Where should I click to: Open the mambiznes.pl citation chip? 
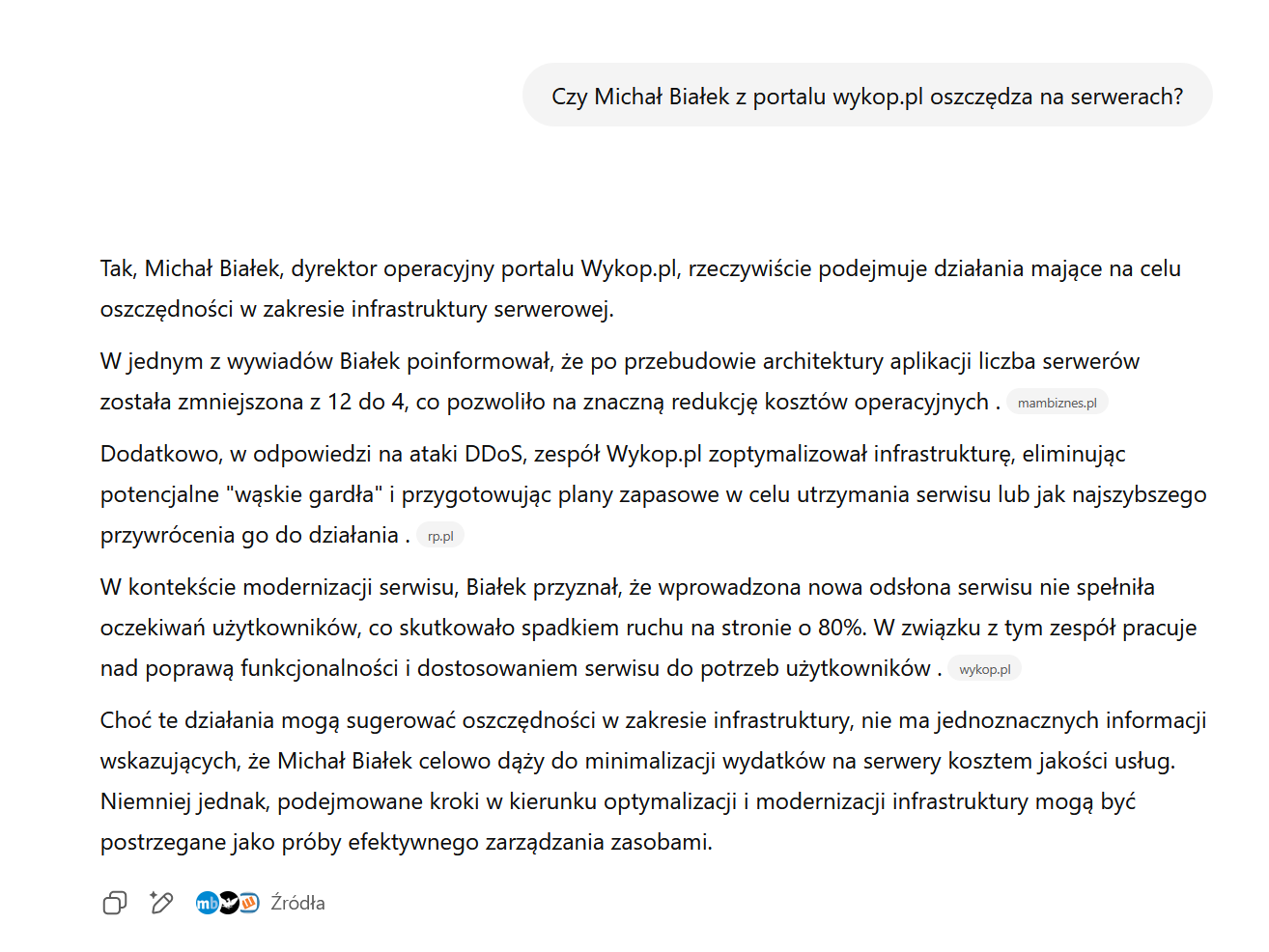click(x=1057, y=403)
